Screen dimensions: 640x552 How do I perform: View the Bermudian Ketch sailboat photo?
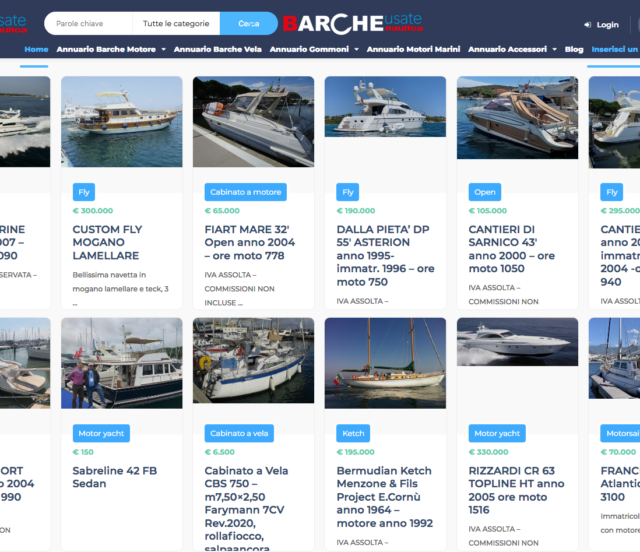click(385, 363)
